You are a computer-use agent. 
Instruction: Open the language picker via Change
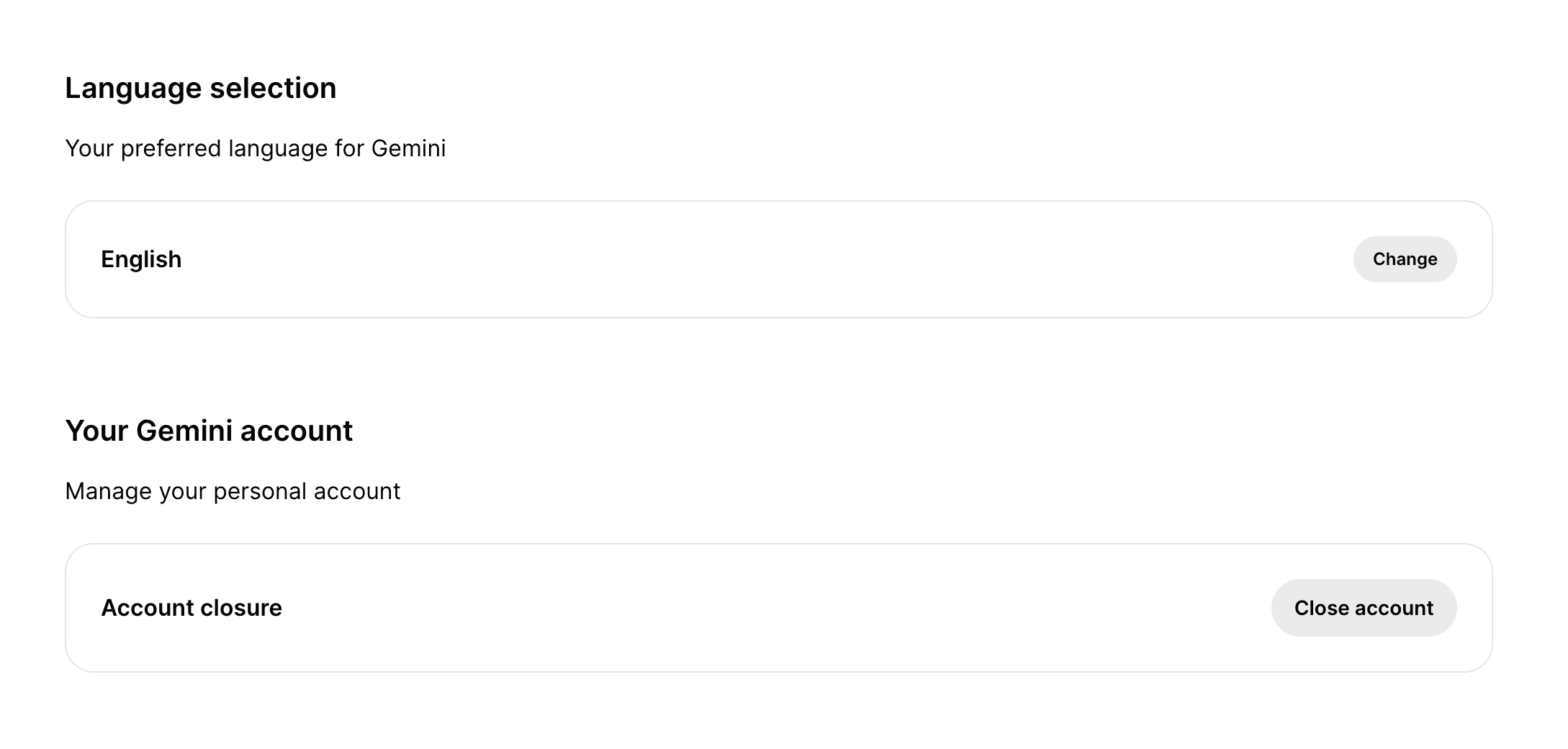point(1404,259)
